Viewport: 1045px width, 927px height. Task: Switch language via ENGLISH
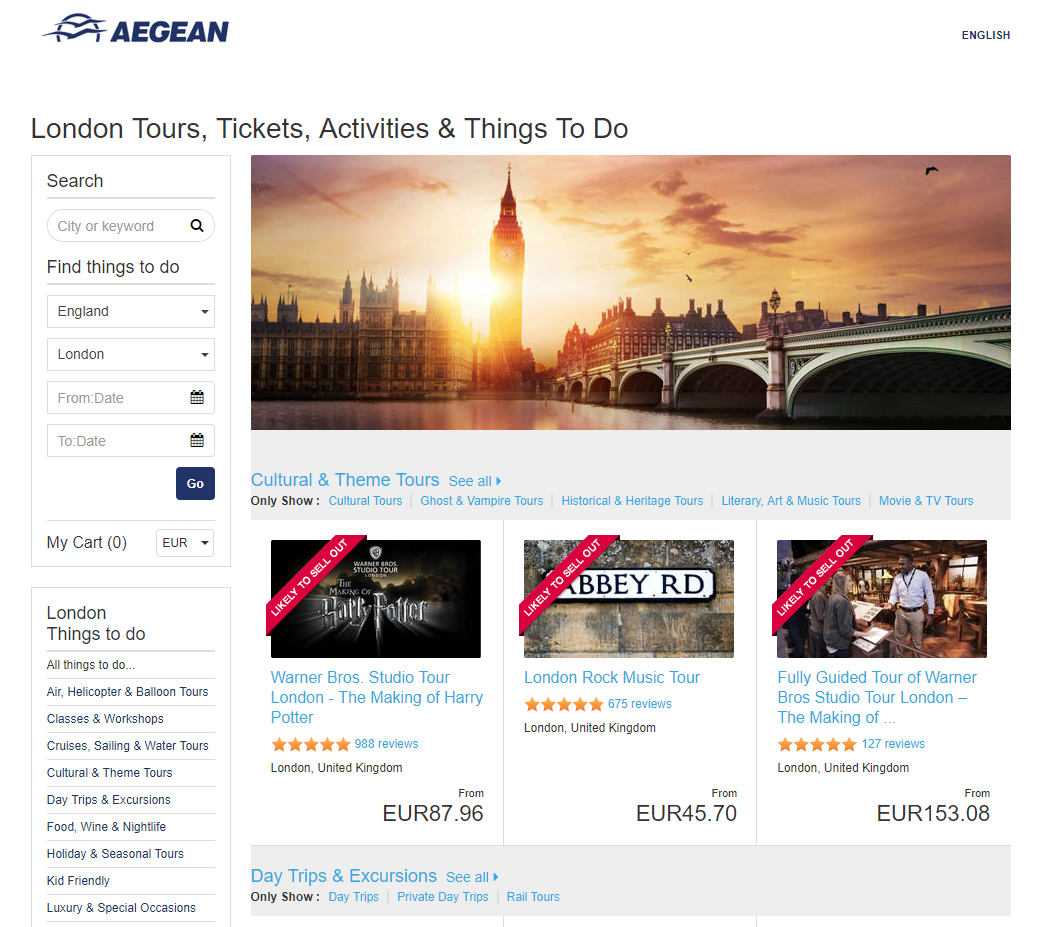[986, 35]
